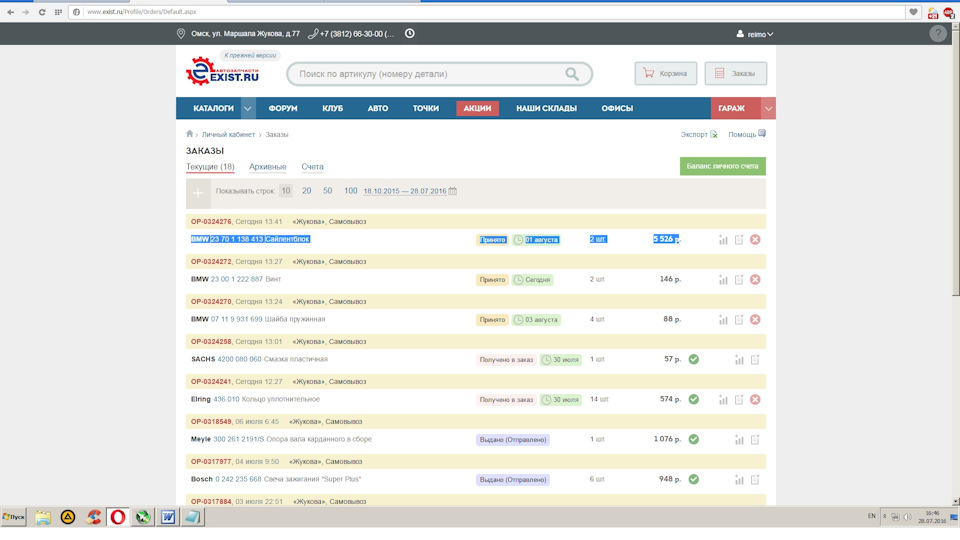Open chart icon in Meyle row
The height and width of the screenshot is (540, 960).
click(x=739, y=440)
